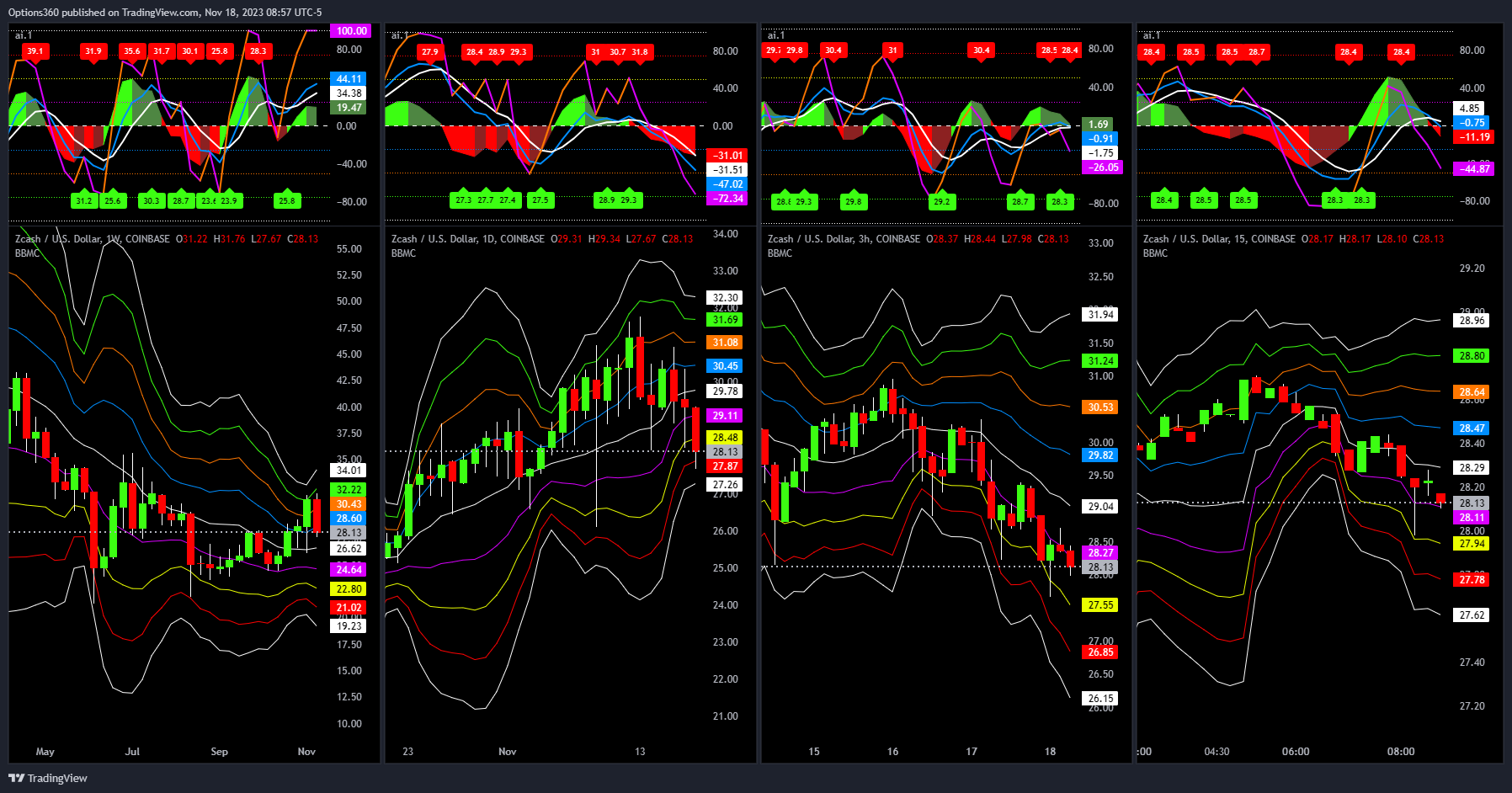This screenshot has height=793, width=1512.
Task: Click the green 31.24 band label
Action: pyautogui.click(x=1100, y=361)
